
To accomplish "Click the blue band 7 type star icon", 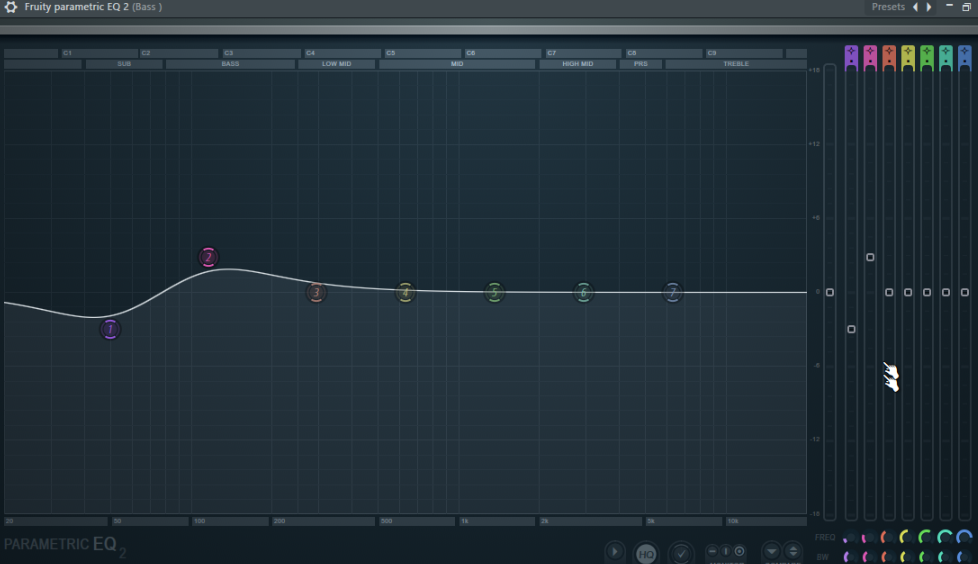I will (x=965, y=52).
